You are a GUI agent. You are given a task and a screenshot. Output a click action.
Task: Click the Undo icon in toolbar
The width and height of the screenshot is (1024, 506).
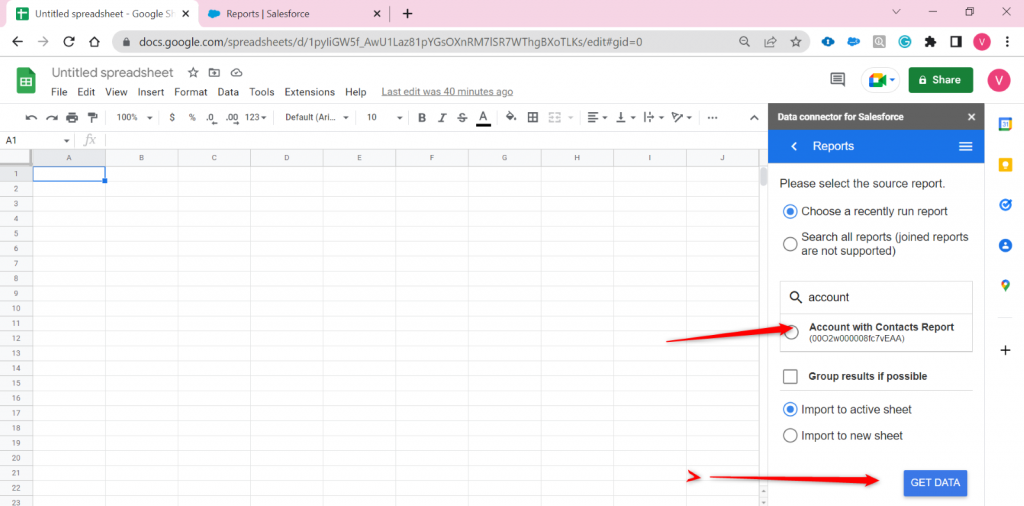pyautogui.click(x=31, y=118)
